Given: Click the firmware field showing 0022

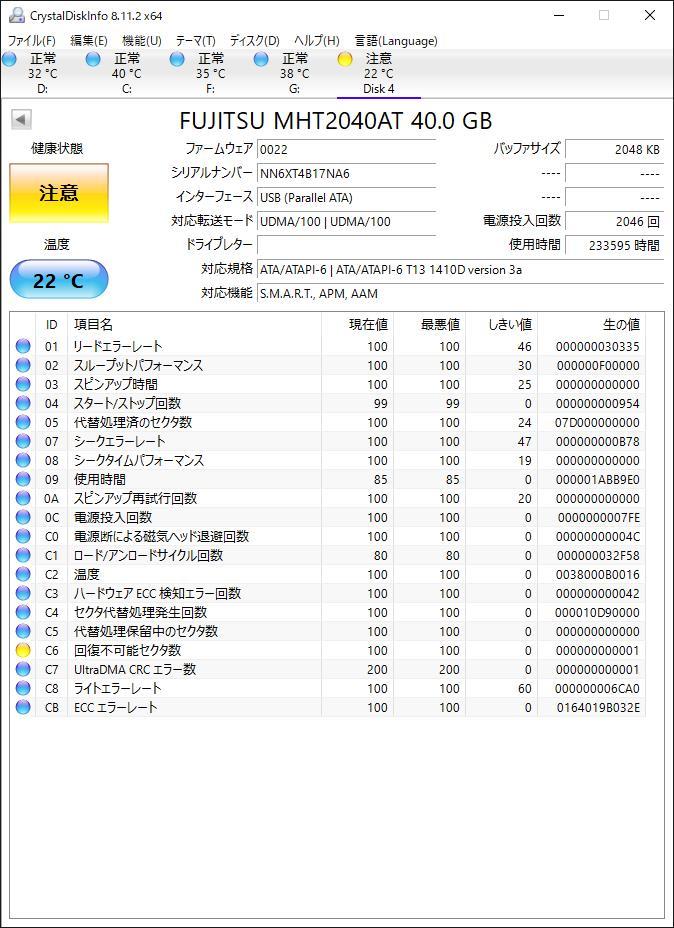Looking at the screenshot, I should [346, 150].
